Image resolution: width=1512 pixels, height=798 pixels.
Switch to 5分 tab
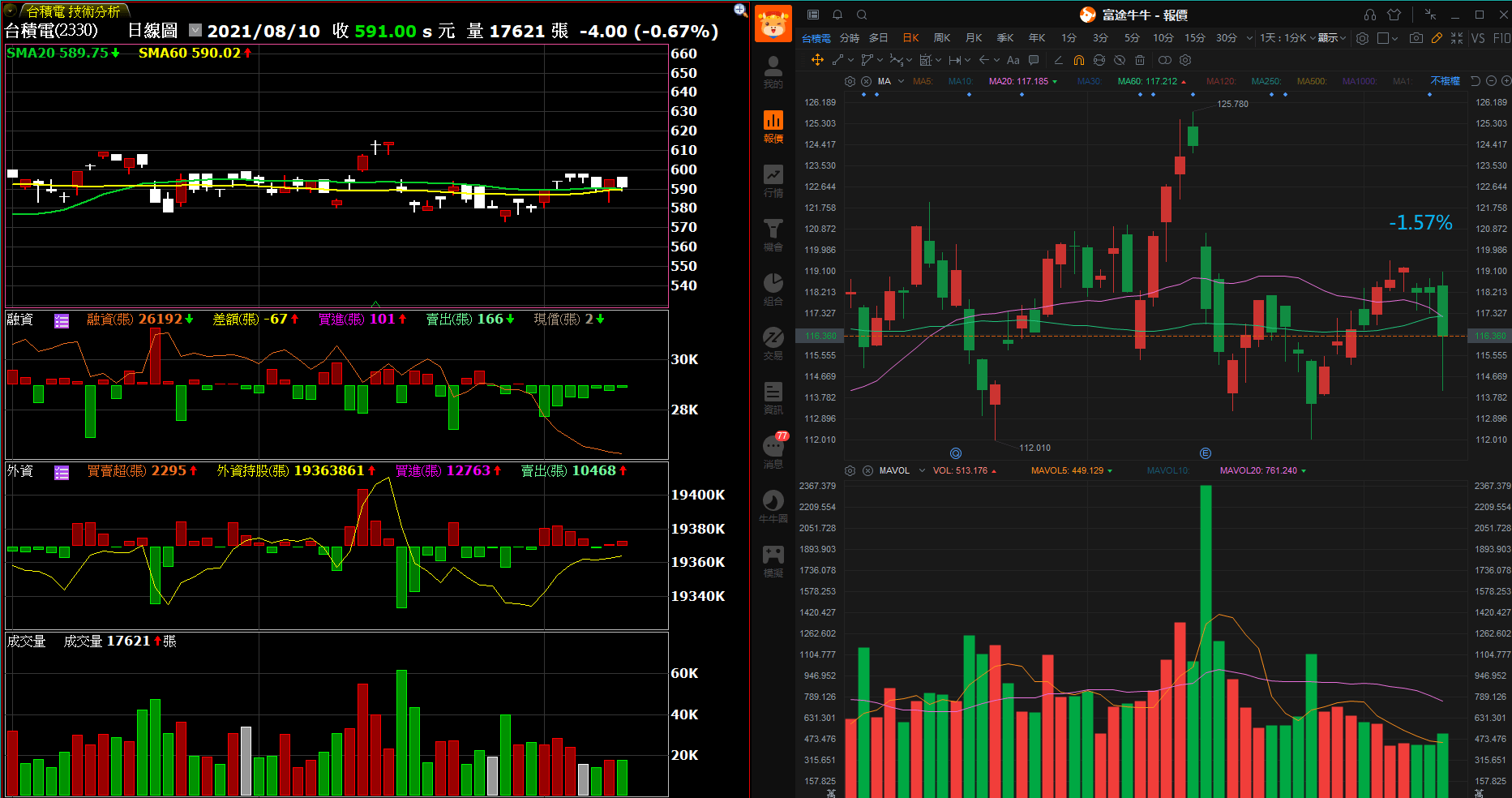click(x=1132, y=38)
